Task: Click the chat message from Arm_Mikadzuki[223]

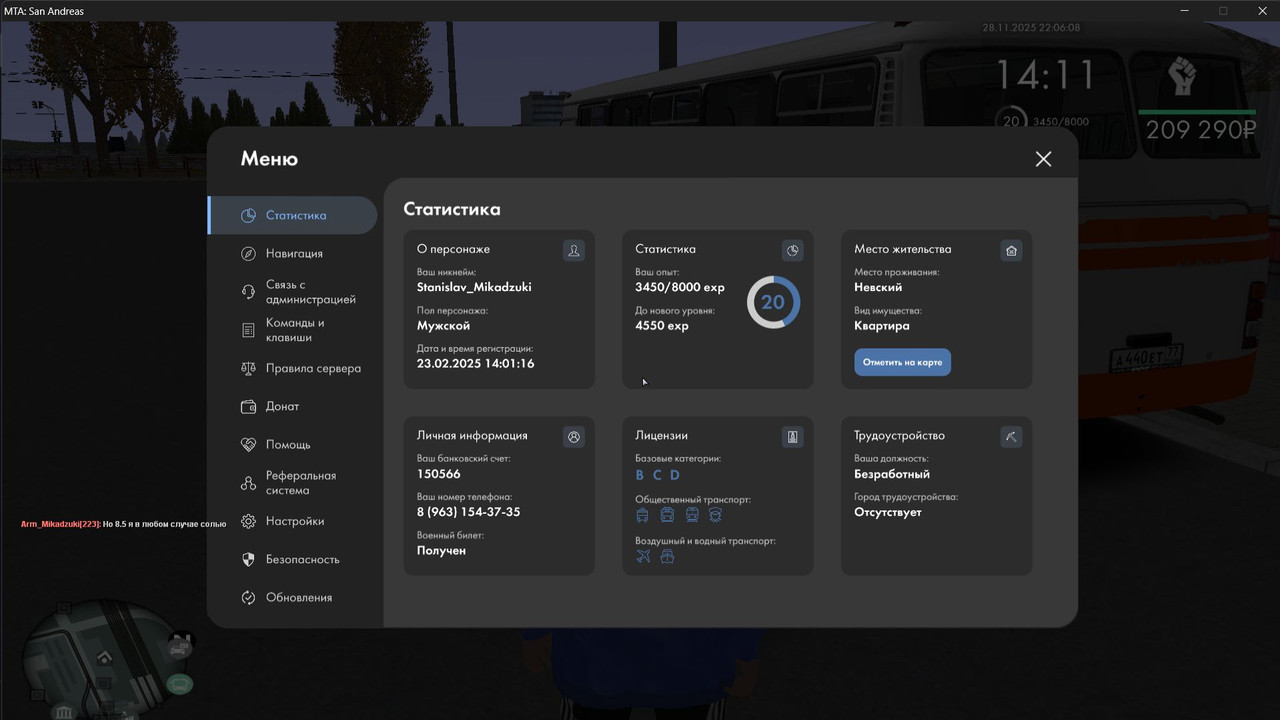Action: (x=123, y=524)
